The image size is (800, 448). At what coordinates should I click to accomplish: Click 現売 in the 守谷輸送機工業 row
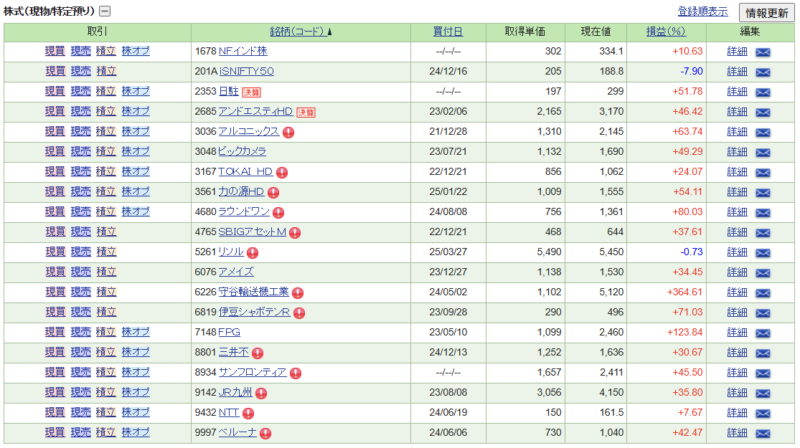(81, 292)
